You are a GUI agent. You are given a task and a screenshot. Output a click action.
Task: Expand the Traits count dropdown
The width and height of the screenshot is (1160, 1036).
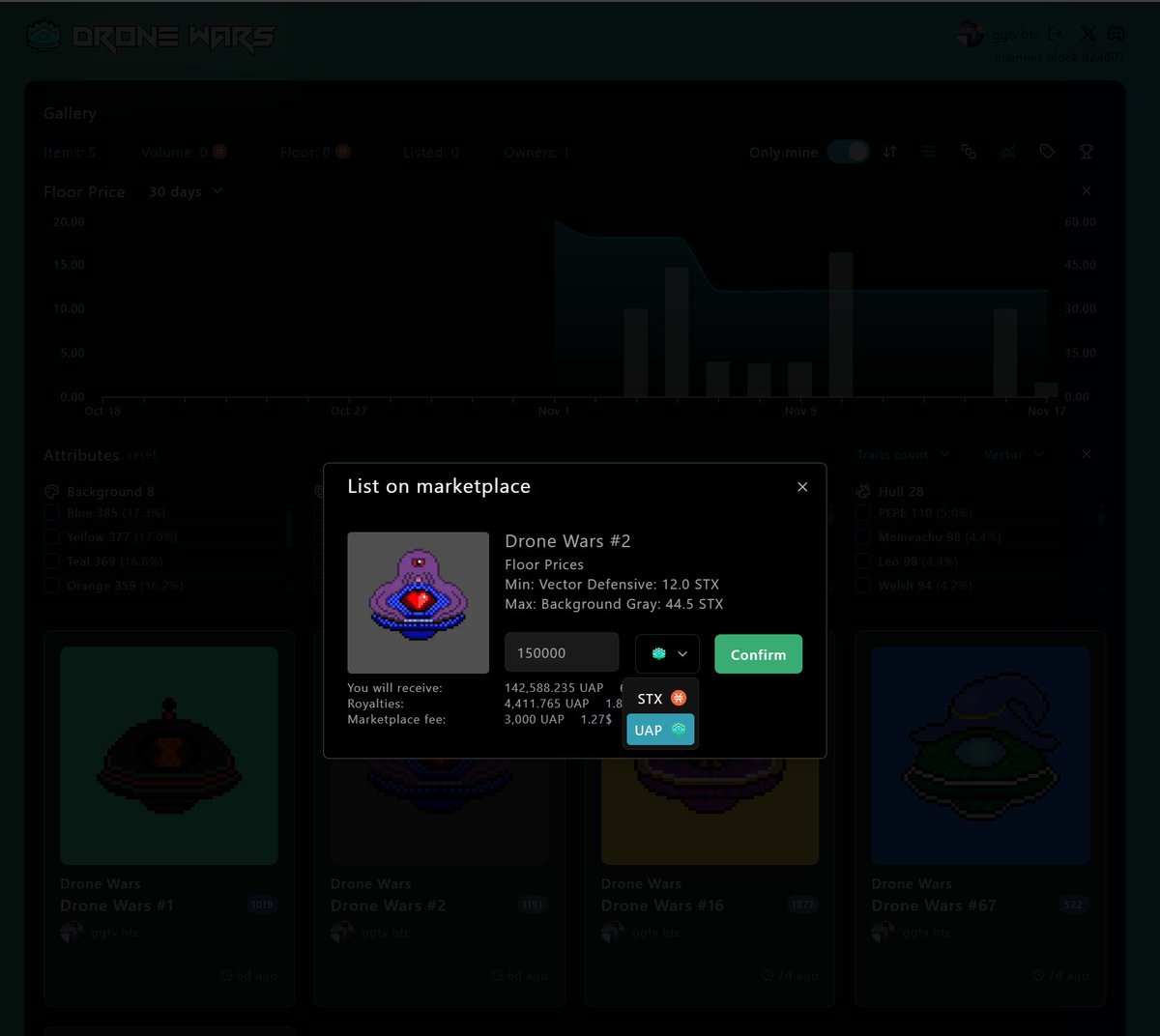pos(903,454)
